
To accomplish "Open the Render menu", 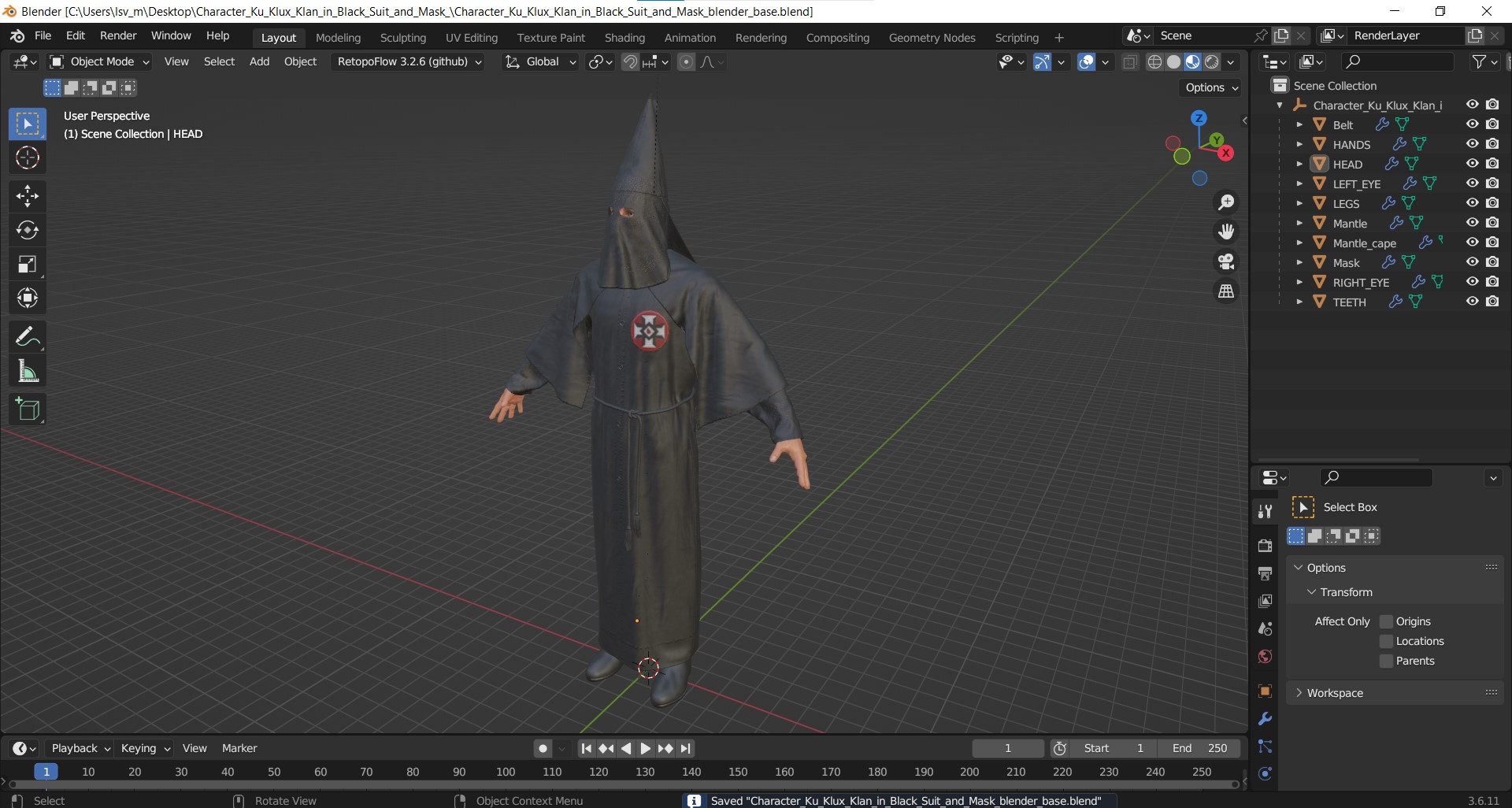I will pos(118,36).
